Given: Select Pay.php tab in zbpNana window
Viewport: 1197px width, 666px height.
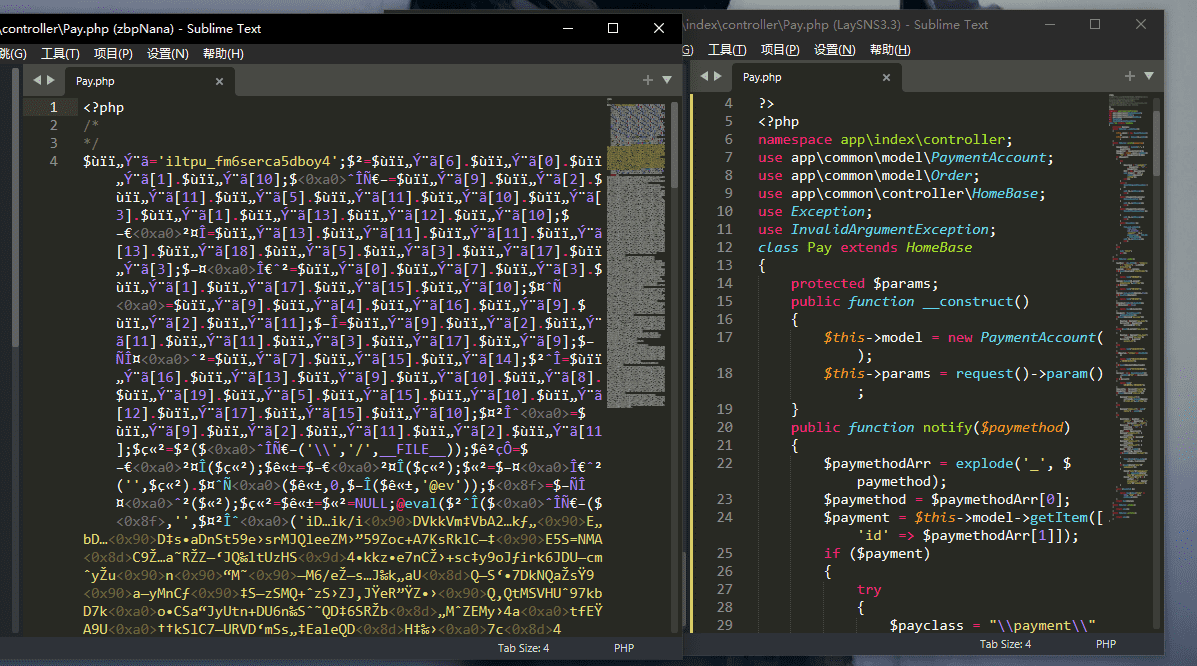Looking at the screenshot, I should click(x=95, y=81).
